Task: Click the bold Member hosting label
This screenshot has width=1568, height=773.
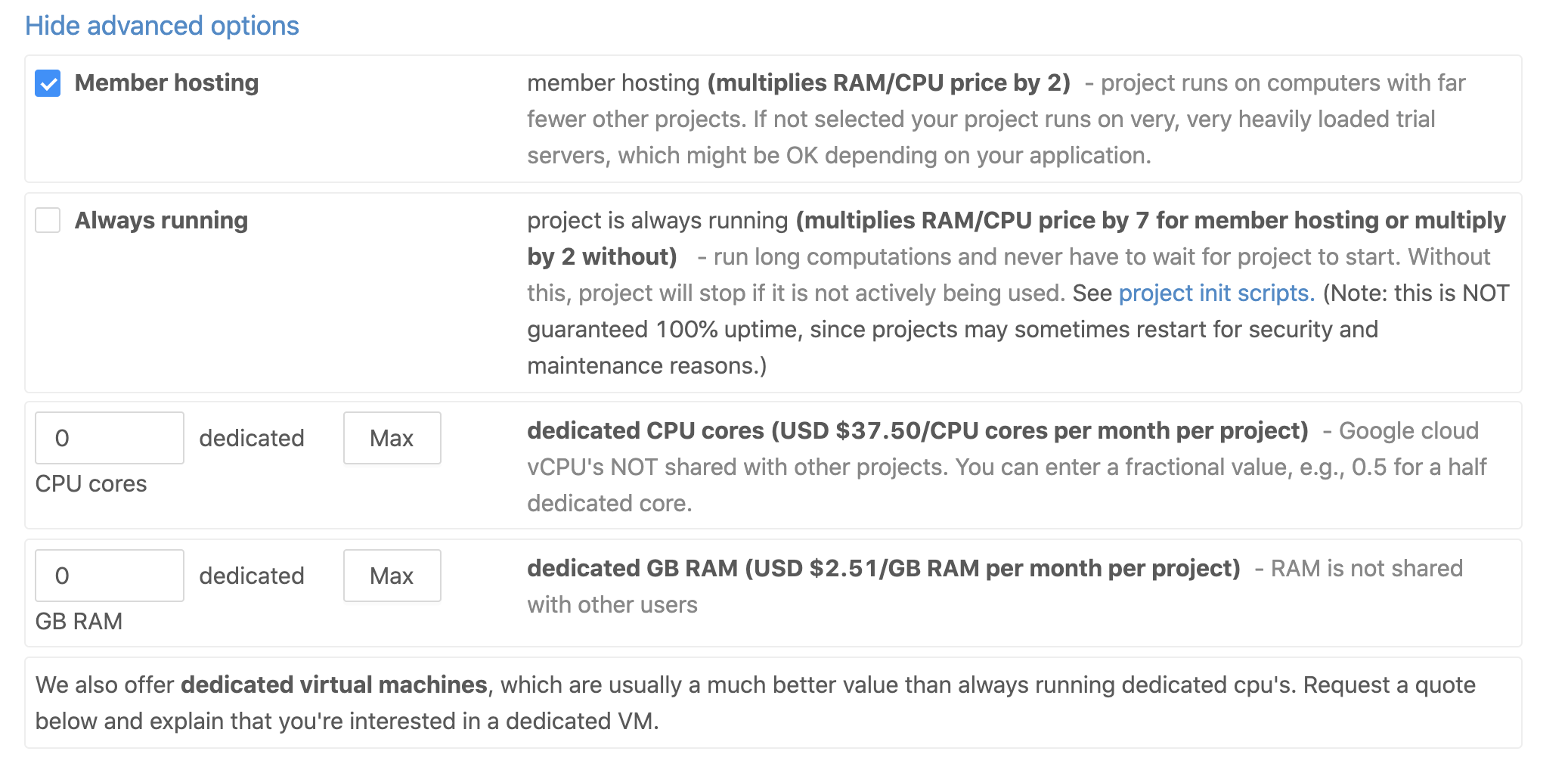Action: 166,82
